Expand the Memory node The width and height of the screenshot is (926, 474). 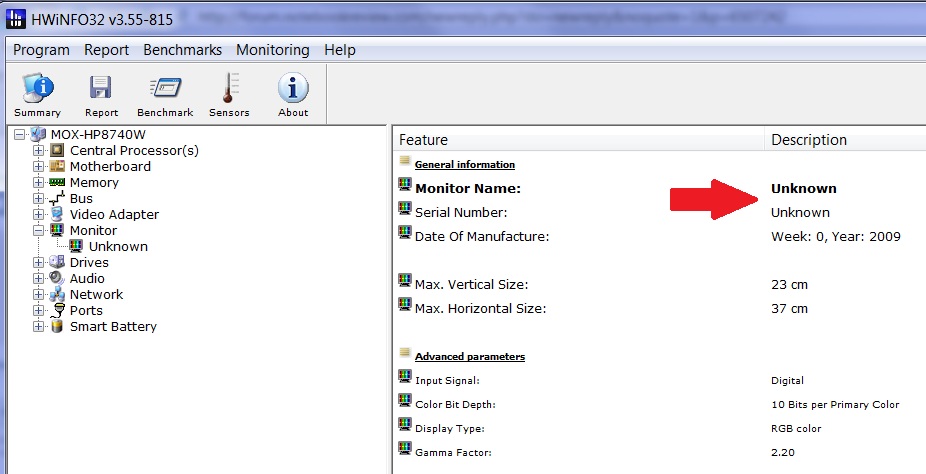[38, 182]
